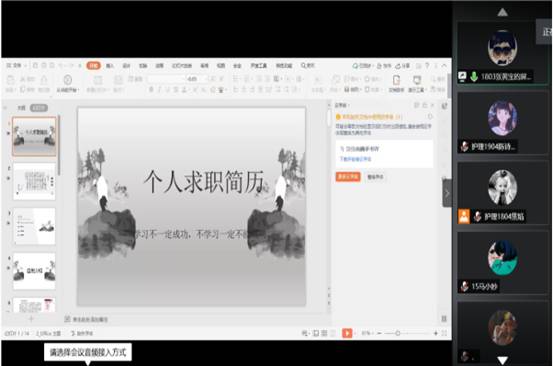Image resolution: width=553 pixels, height=366 pixels.
Task: Open the 幻灯片放映 ribbon tab
Action: coord(182,66)
